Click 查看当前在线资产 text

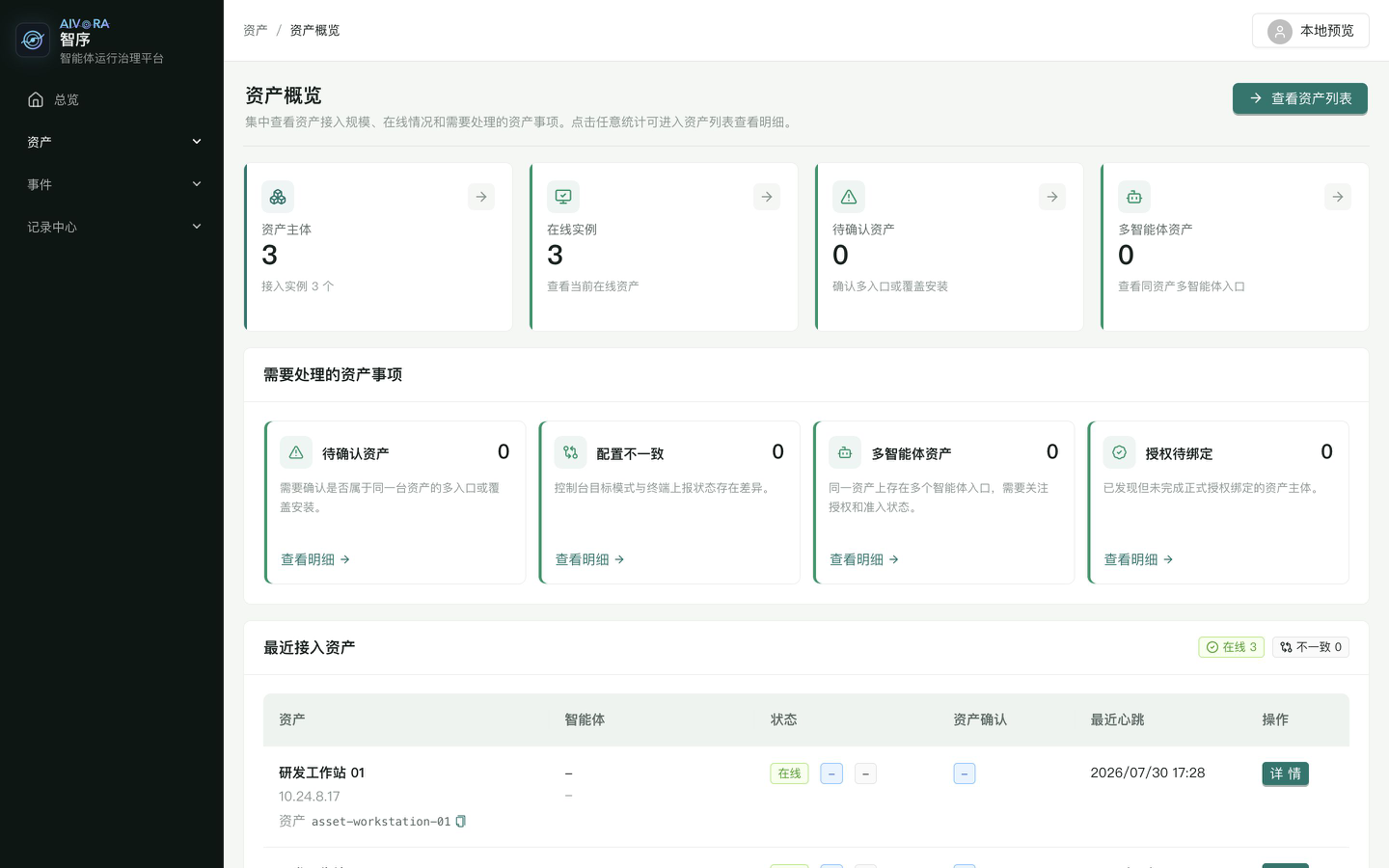click(593, 286)
